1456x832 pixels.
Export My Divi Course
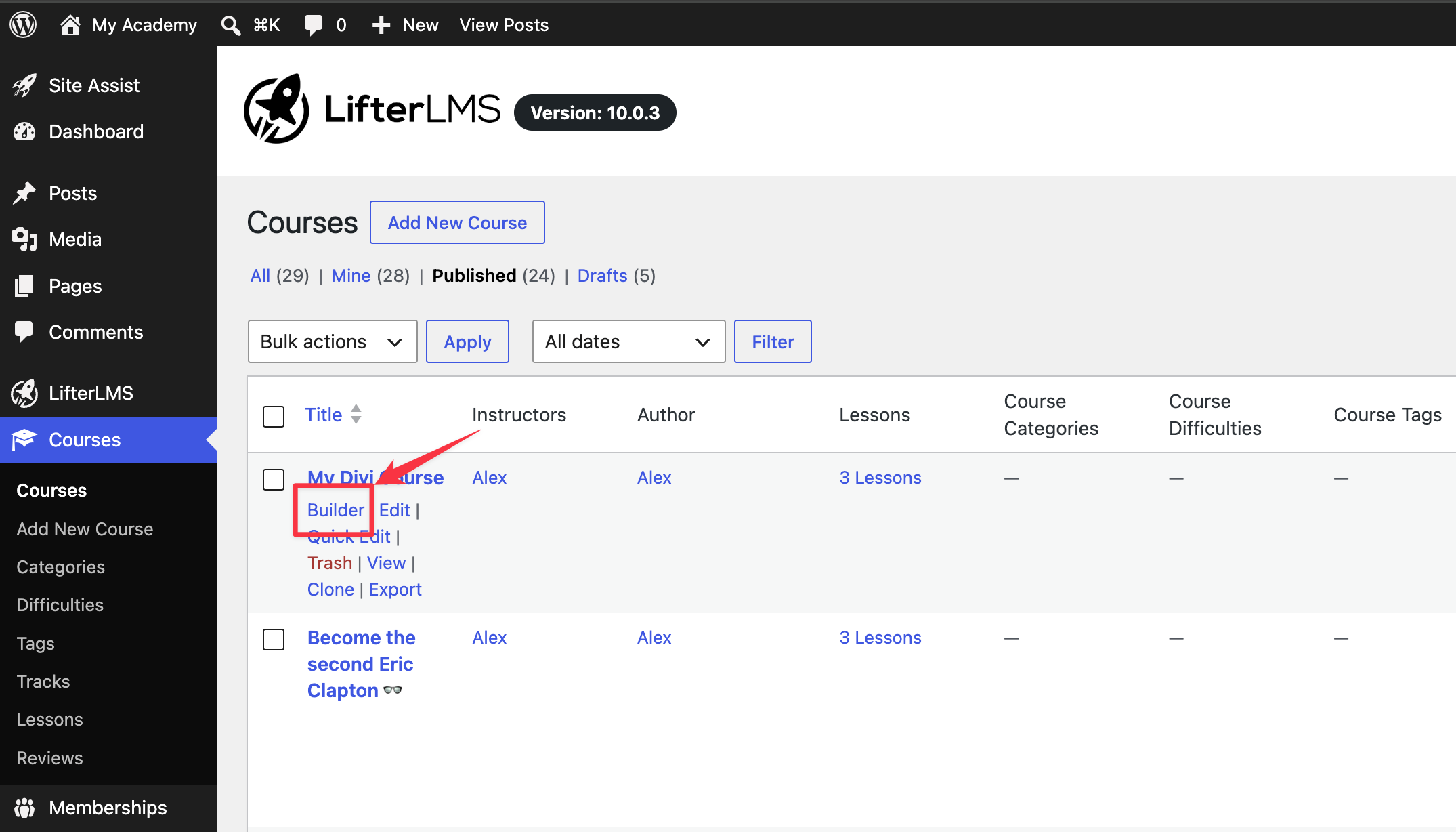coord(395,589)
